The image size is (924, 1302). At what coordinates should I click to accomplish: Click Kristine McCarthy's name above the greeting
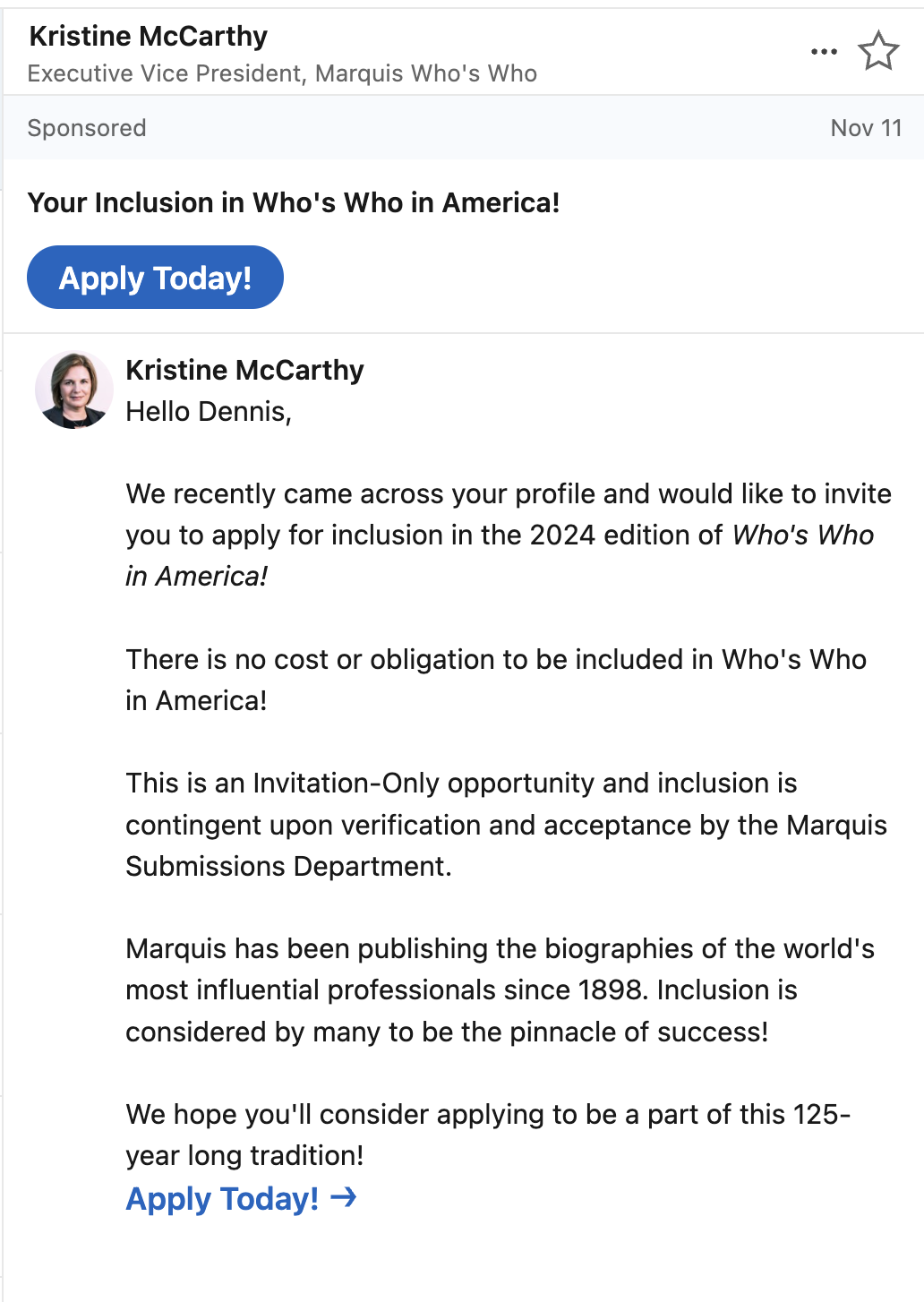click(x=244, y=370)
